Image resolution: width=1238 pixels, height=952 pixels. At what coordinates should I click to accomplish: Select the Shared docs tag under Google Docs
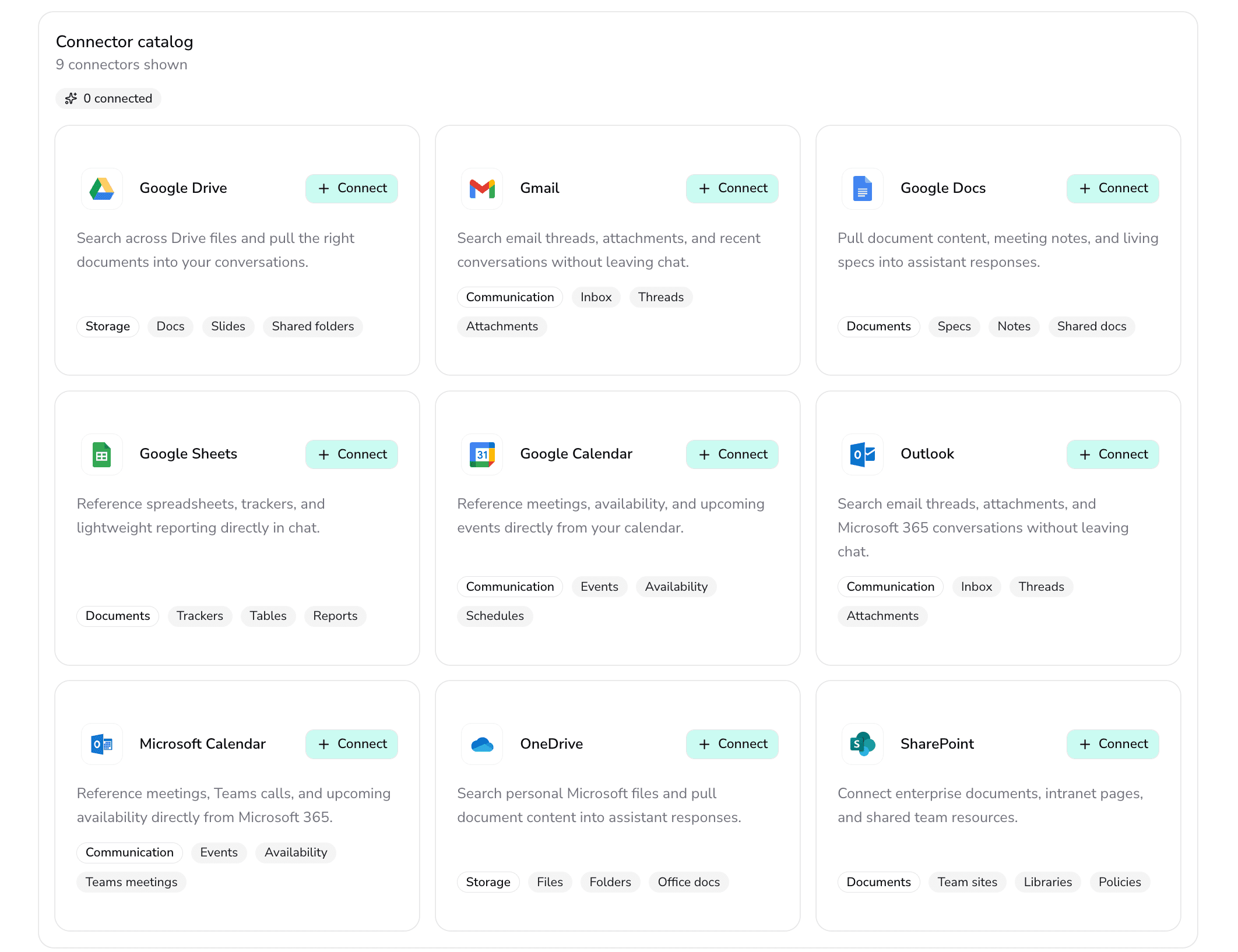pos(1091,326)
